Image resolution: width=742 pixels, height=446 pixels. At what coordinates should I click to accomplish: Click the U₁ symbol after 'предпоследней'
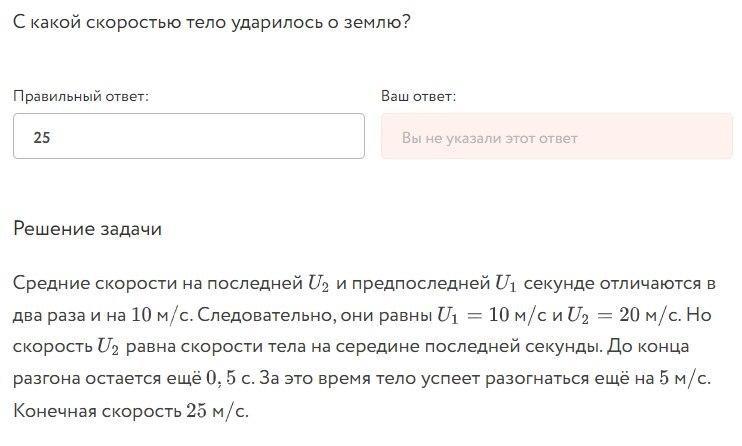506,284
